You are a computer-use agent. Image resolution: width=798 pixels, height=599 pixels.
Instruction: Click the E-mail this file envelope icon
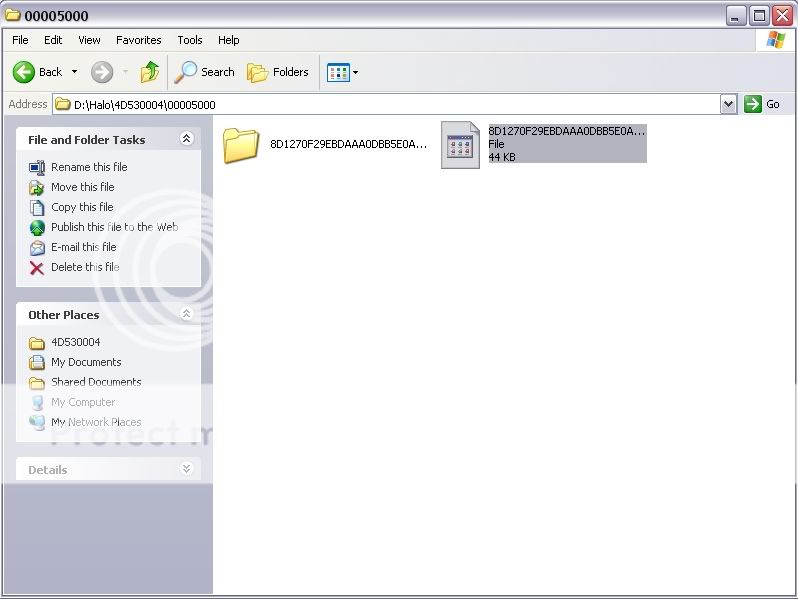coord(37,247)
